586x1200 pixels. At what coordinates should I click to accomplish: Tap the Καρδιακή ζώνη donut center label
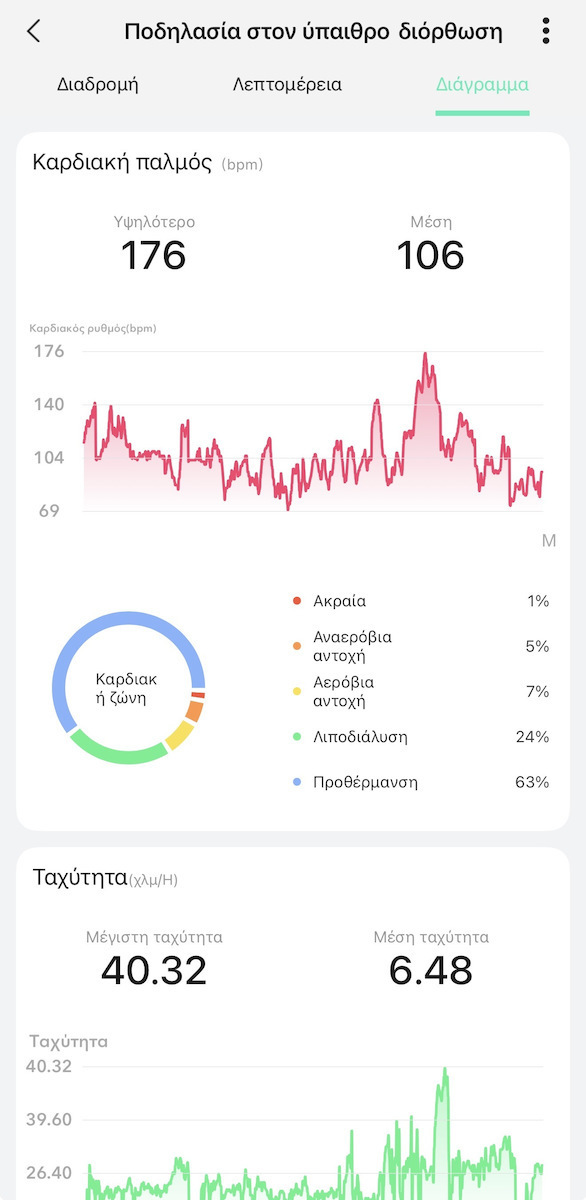click(127, 688)
